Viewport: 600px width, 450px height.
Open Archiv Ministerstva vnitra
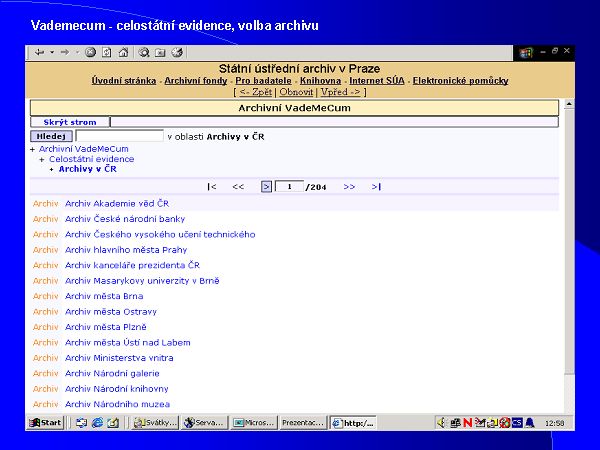click(119, 358)
